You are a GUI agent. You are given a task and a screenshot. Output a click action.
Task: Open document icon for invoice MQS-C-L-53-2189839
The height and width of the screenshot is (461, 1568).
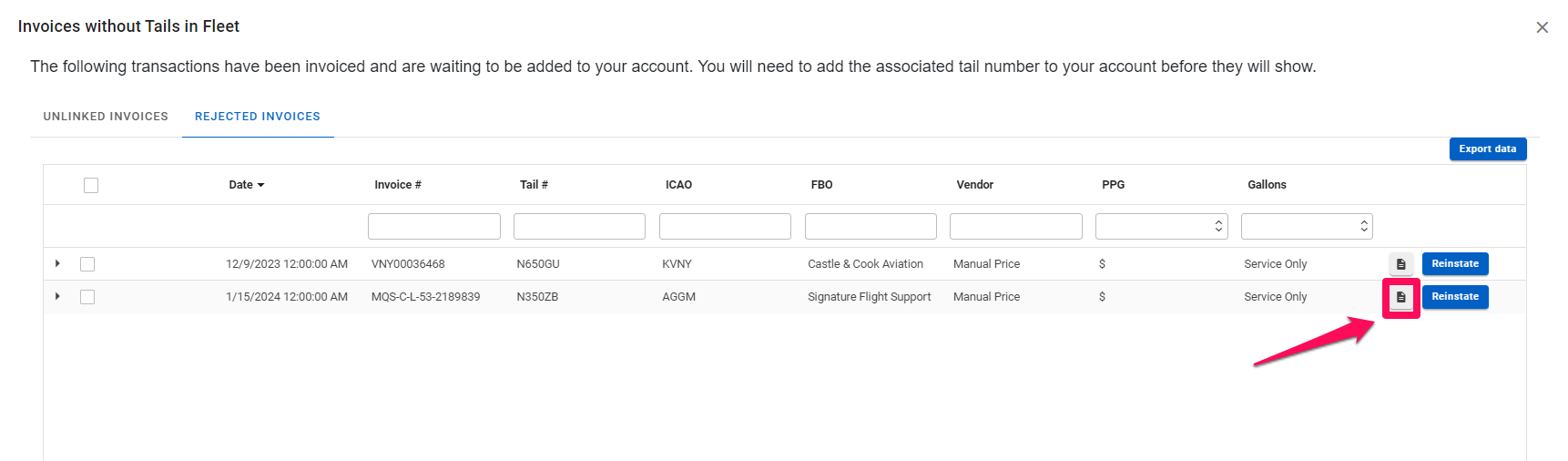pos(1400,297)
